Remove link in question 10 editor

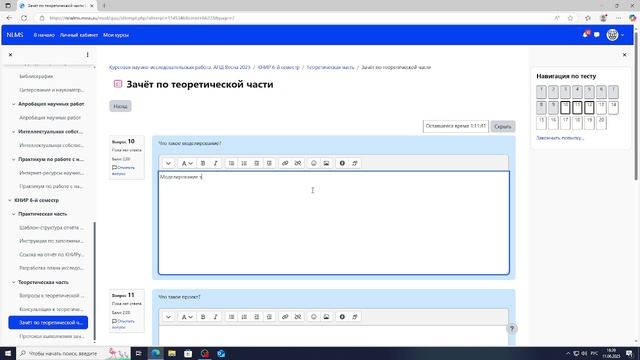pos(298,163)
